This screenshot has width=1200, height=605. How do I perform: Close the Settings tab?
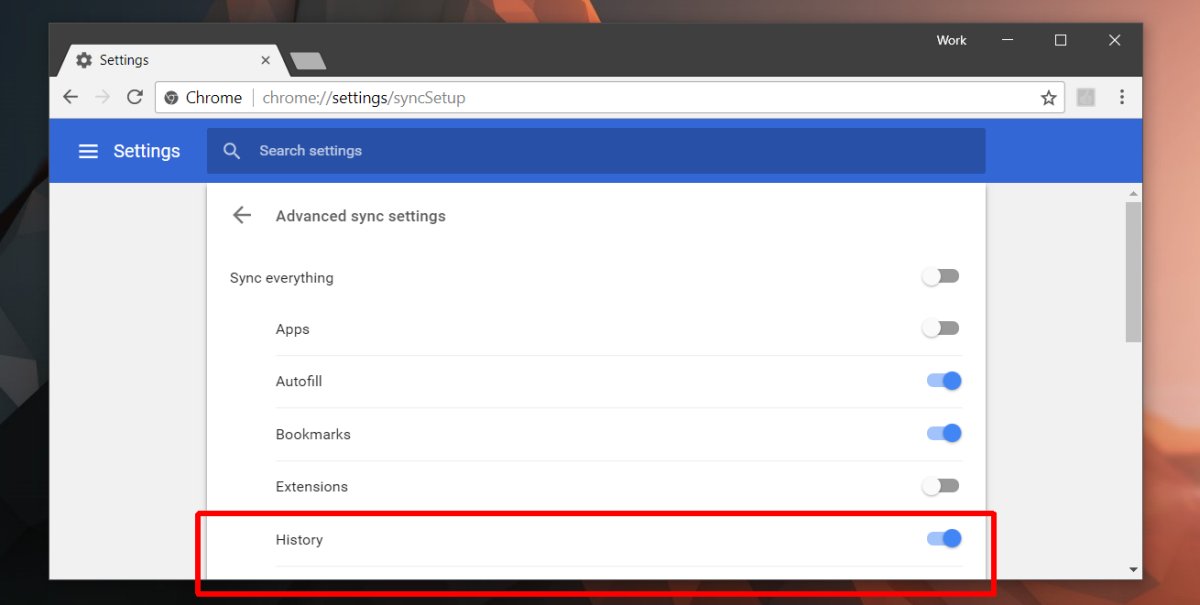pos(265,60)
